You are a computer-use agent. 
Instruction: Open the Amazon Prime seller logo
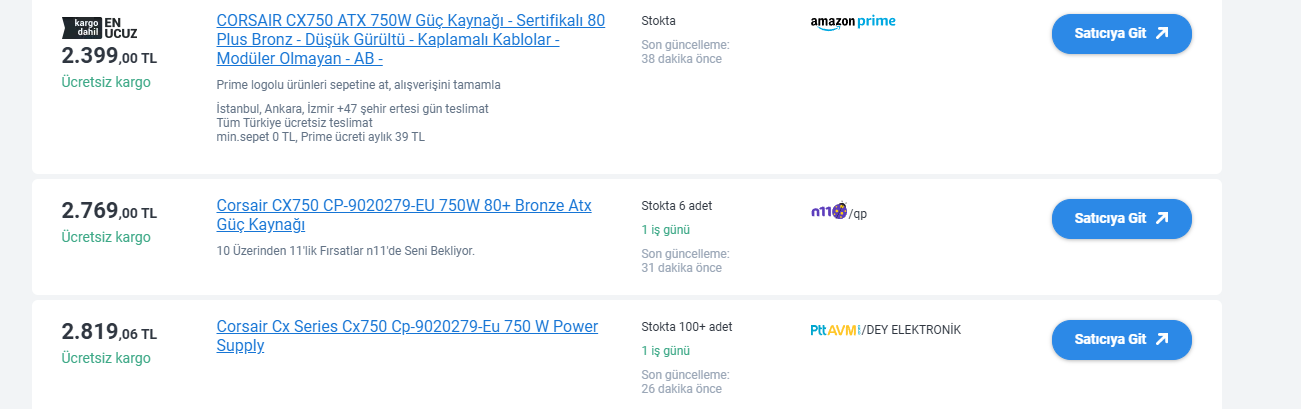[852, 22]
